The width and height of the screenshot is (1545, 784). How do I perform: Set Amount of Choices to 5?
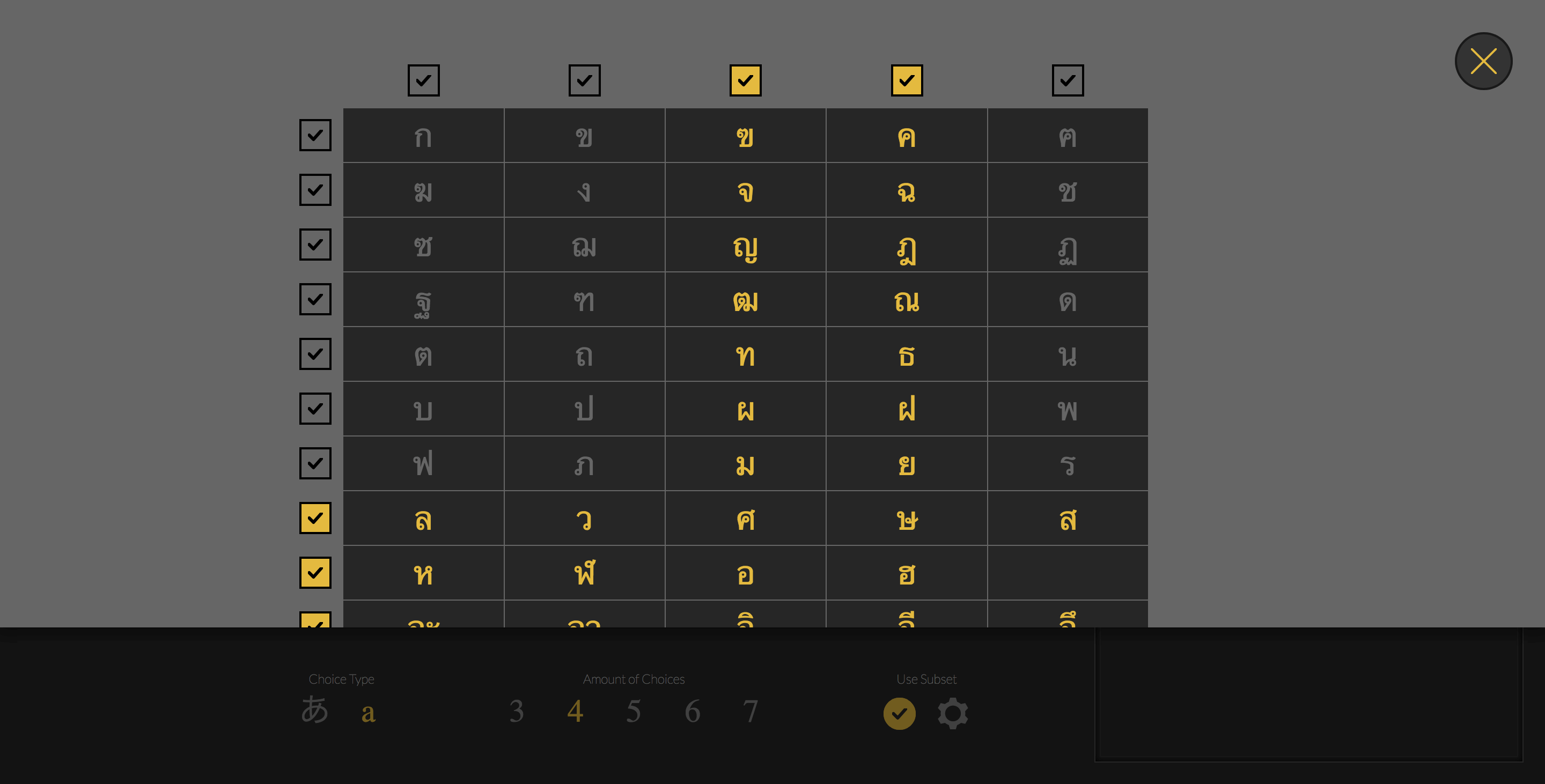pos(634,712)
